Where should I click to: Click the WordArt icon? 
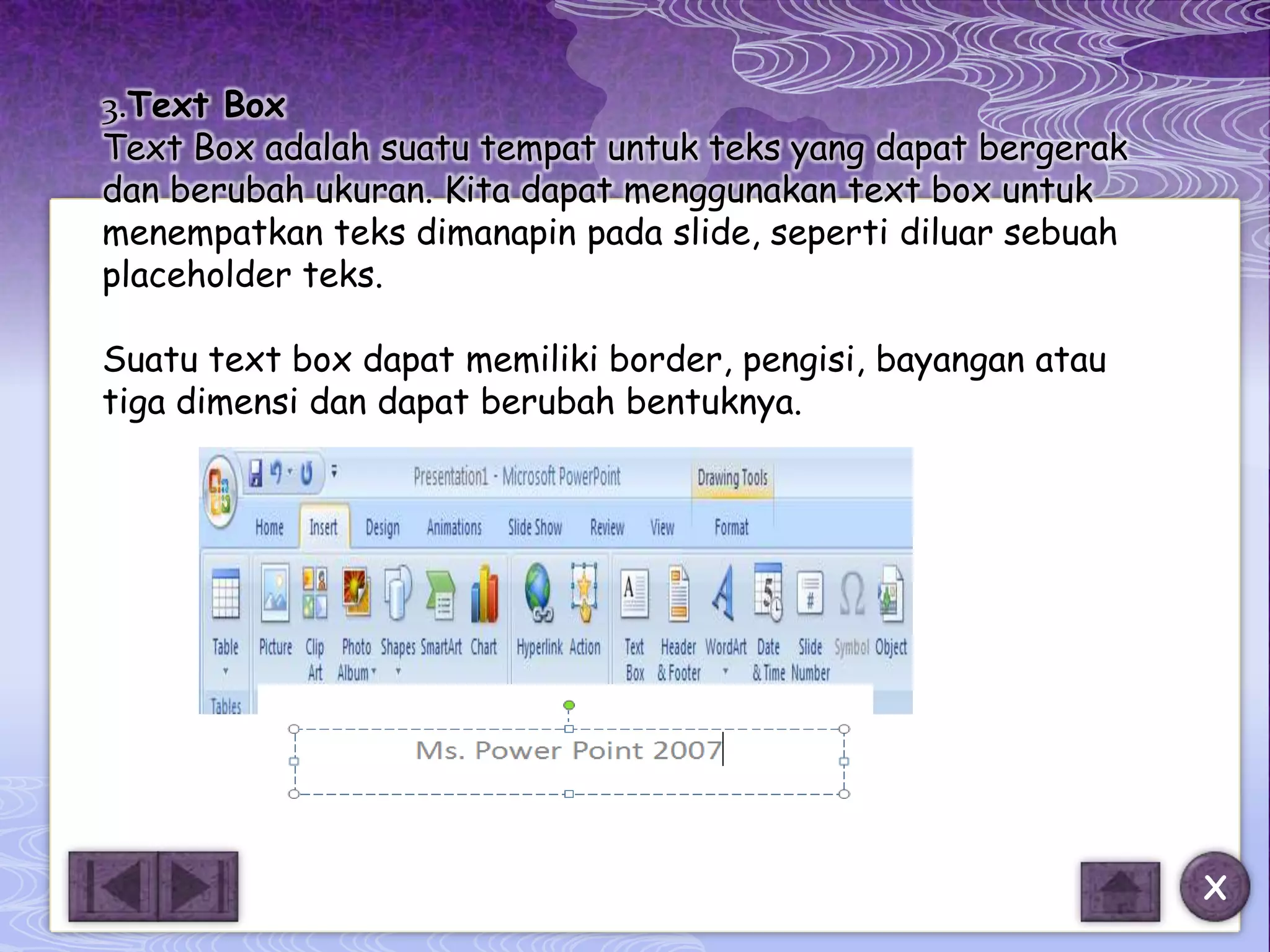click(724, 594)
